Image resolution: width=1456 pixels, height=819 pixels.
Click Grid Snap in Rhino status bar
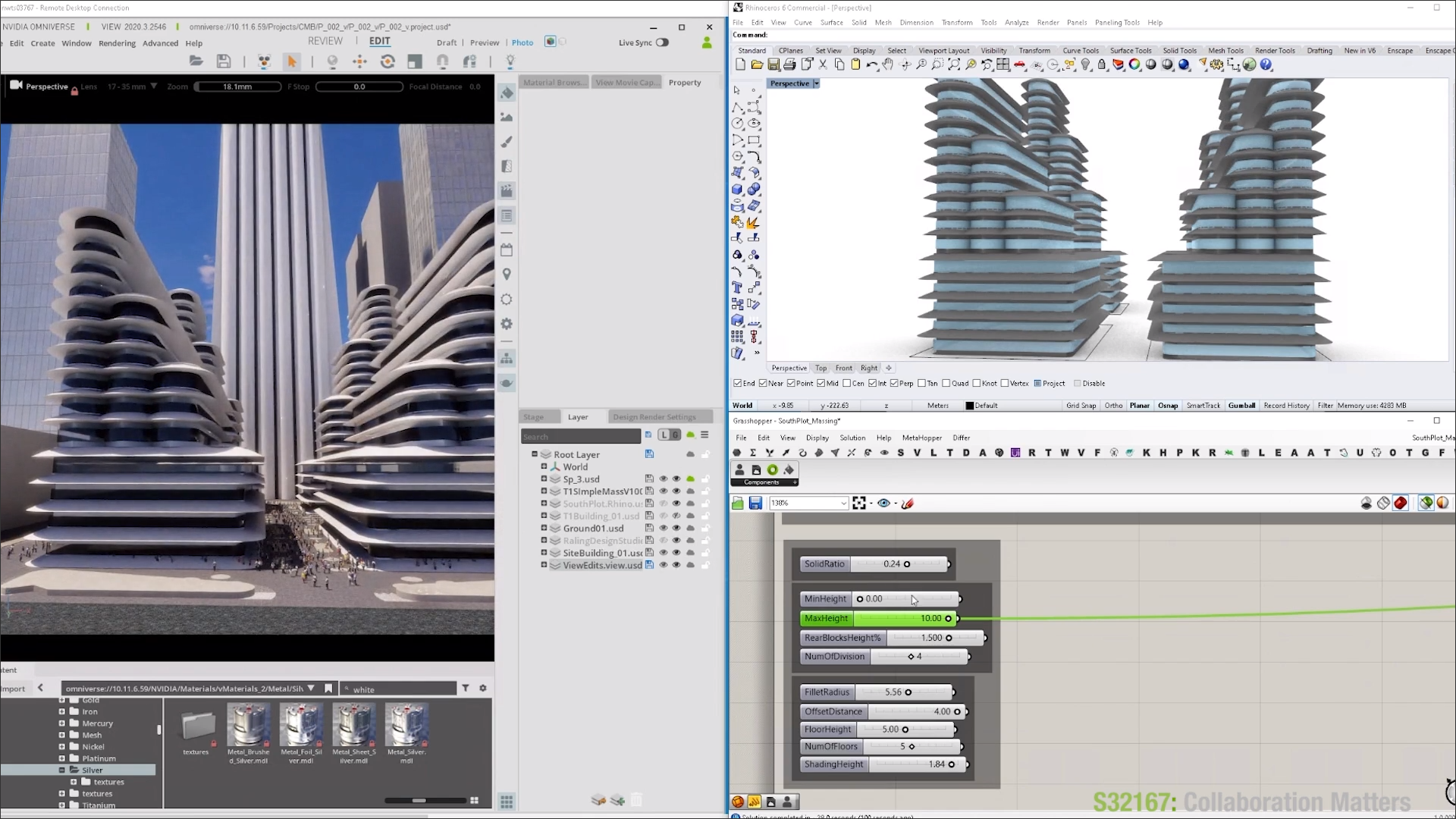[1081, 406]
